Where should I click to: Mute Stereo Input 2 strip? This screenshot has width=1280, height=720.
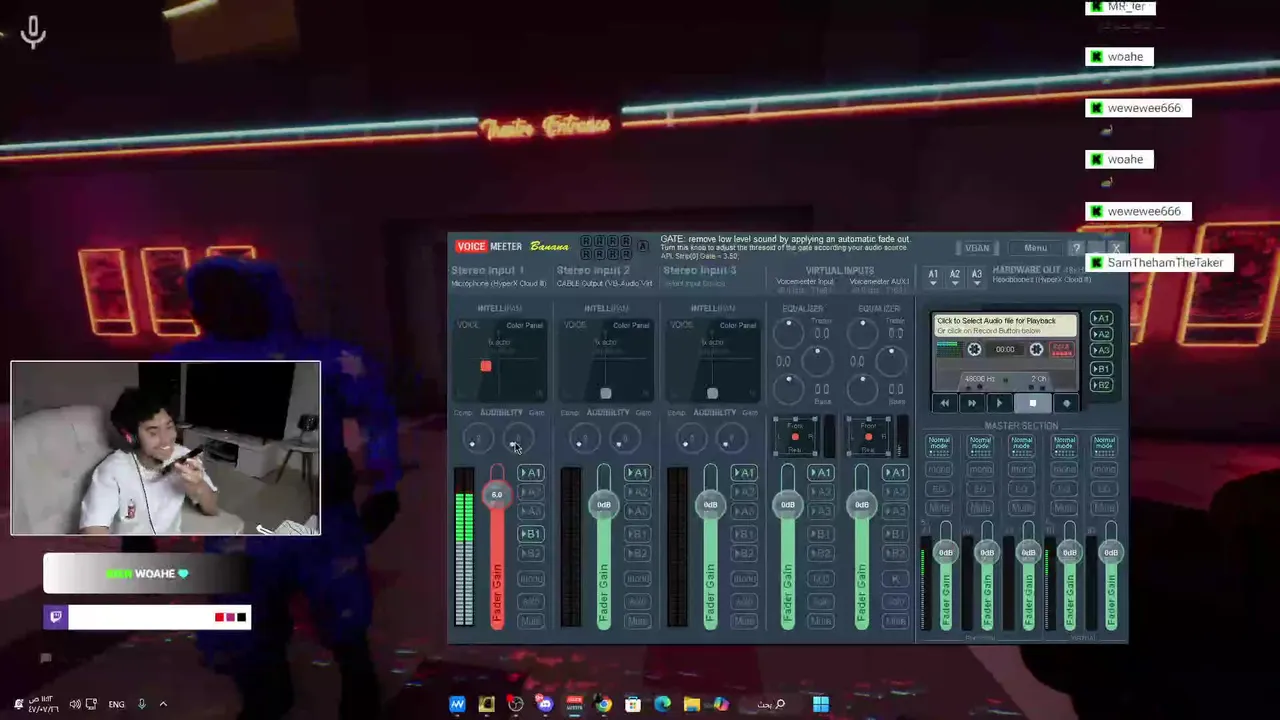pyautogui.click(x=637, y=621)
